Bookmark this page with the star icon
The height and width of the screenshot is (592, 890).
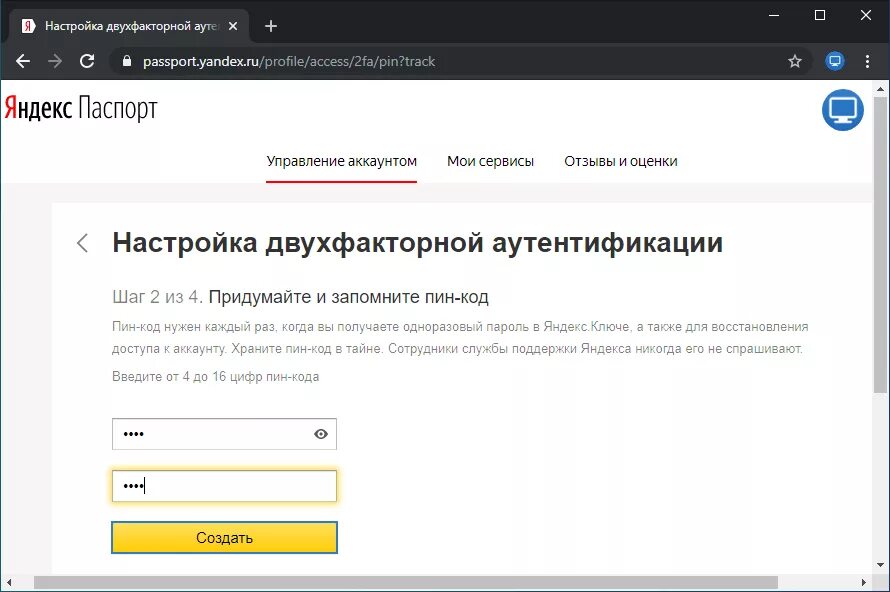(x=795, y=61)
